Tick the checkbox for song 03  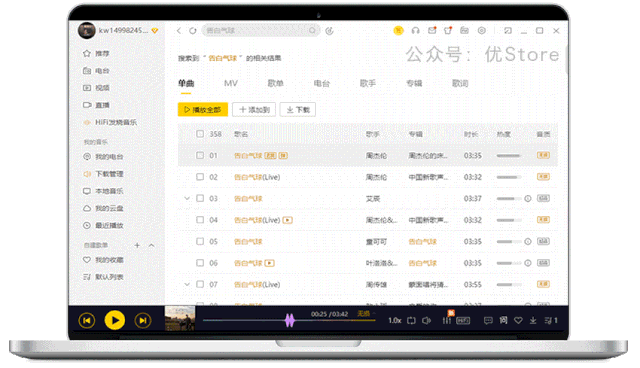pos(200,198)
